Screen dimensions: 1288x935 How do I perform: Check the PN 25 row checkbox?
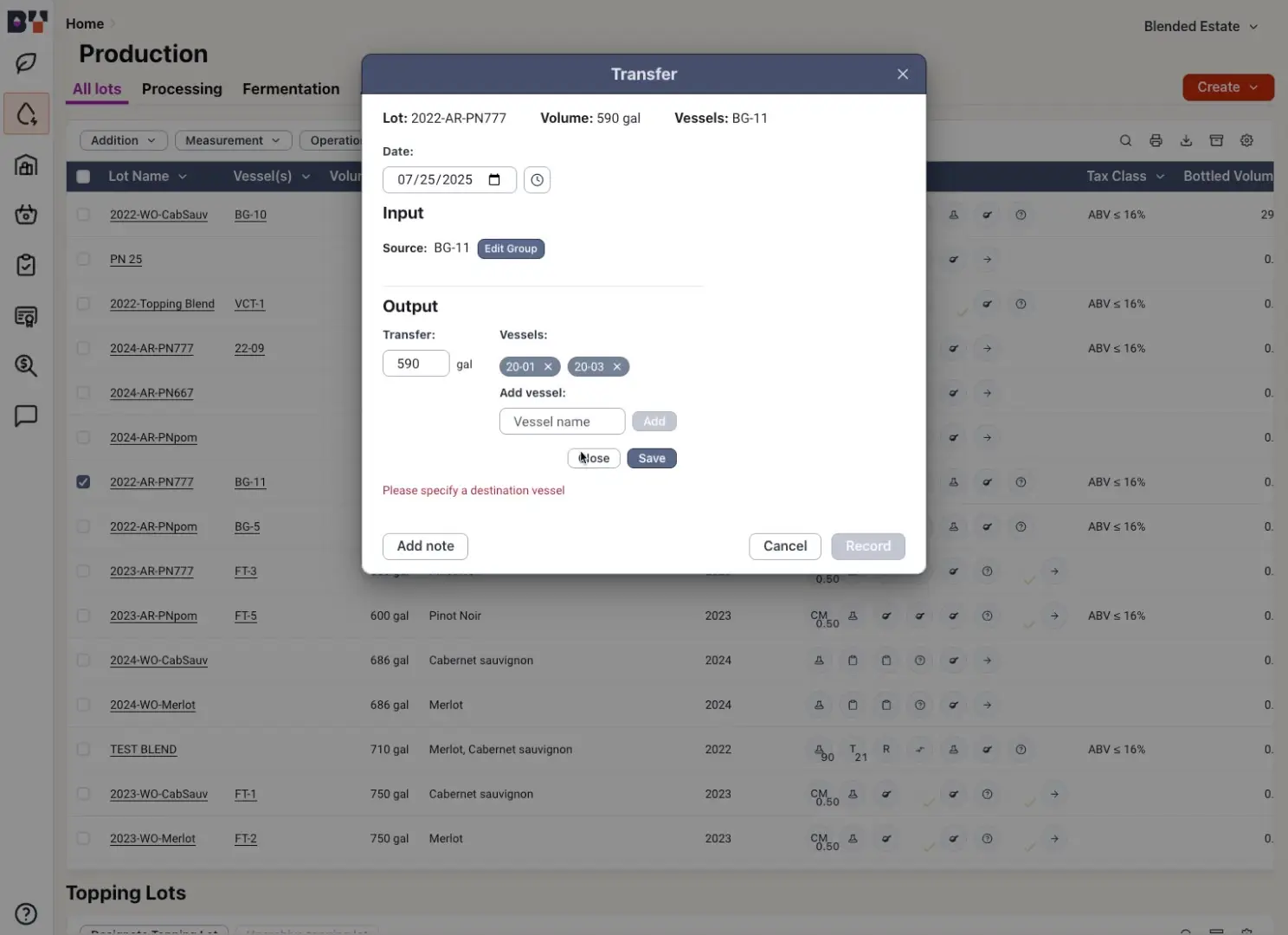(x=83, y=259)
